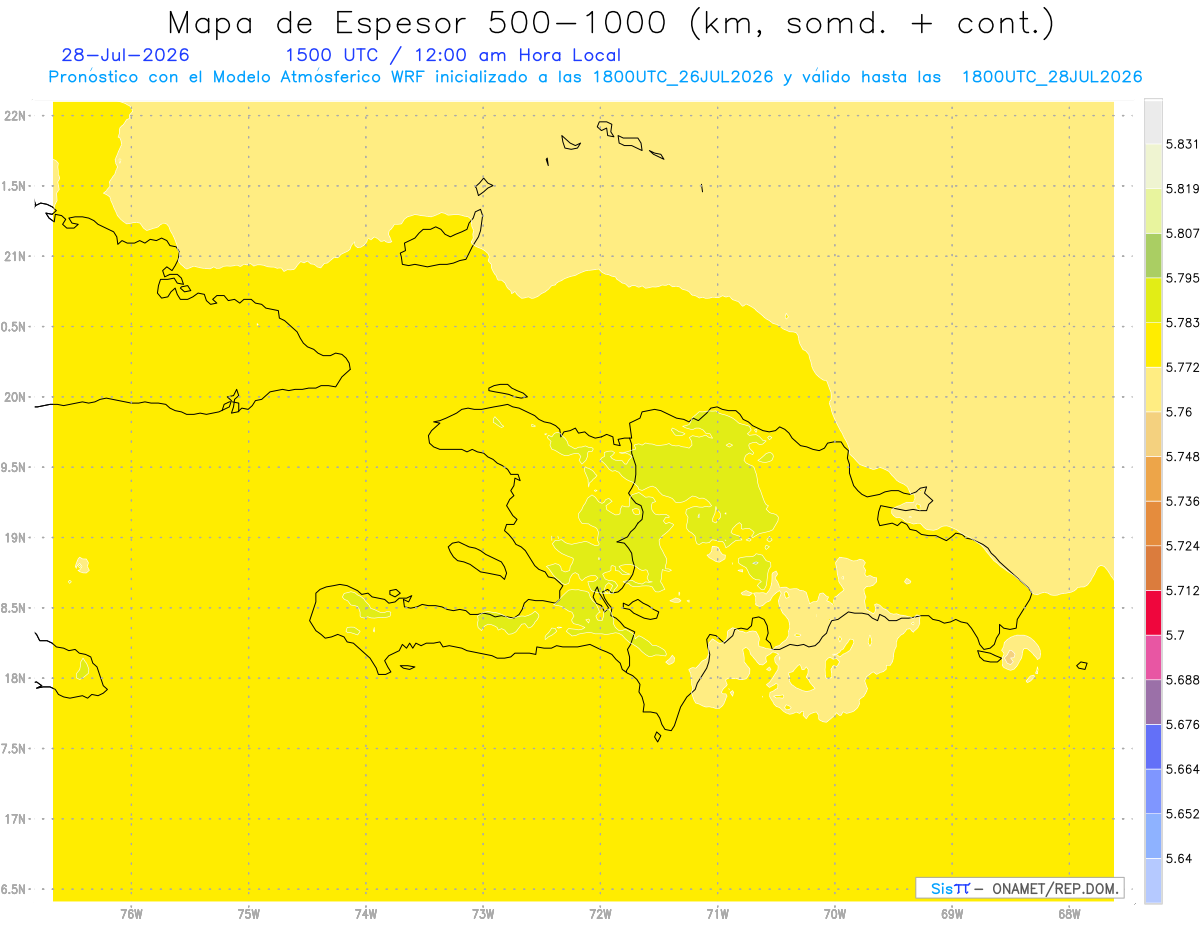Click the pink swatch in the color legend
The height and width of the screenshot is (927, 1200).
point(1153,657)
